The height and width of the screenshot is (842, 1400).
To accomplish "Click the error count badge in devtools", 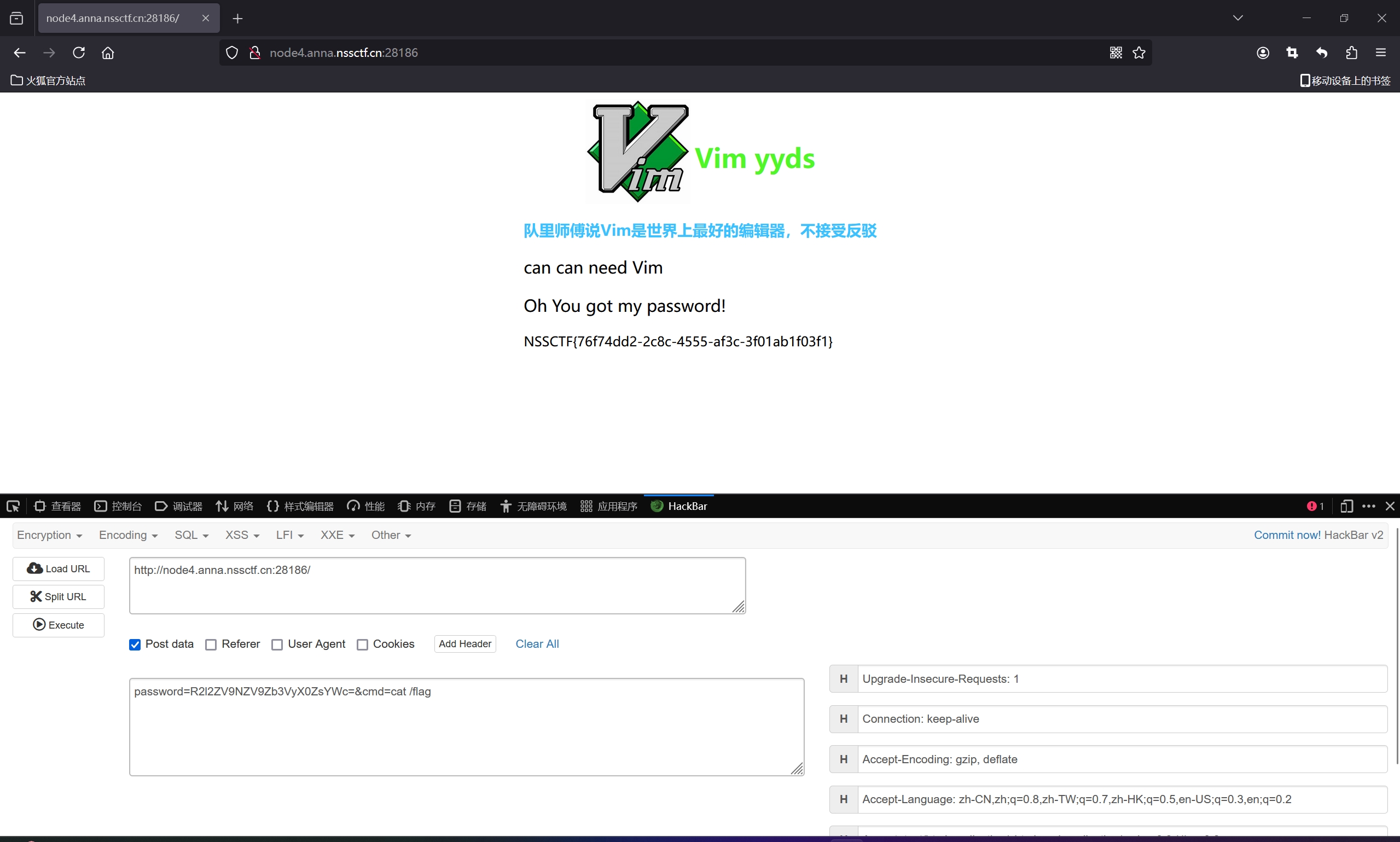I will click(1315, 506).
